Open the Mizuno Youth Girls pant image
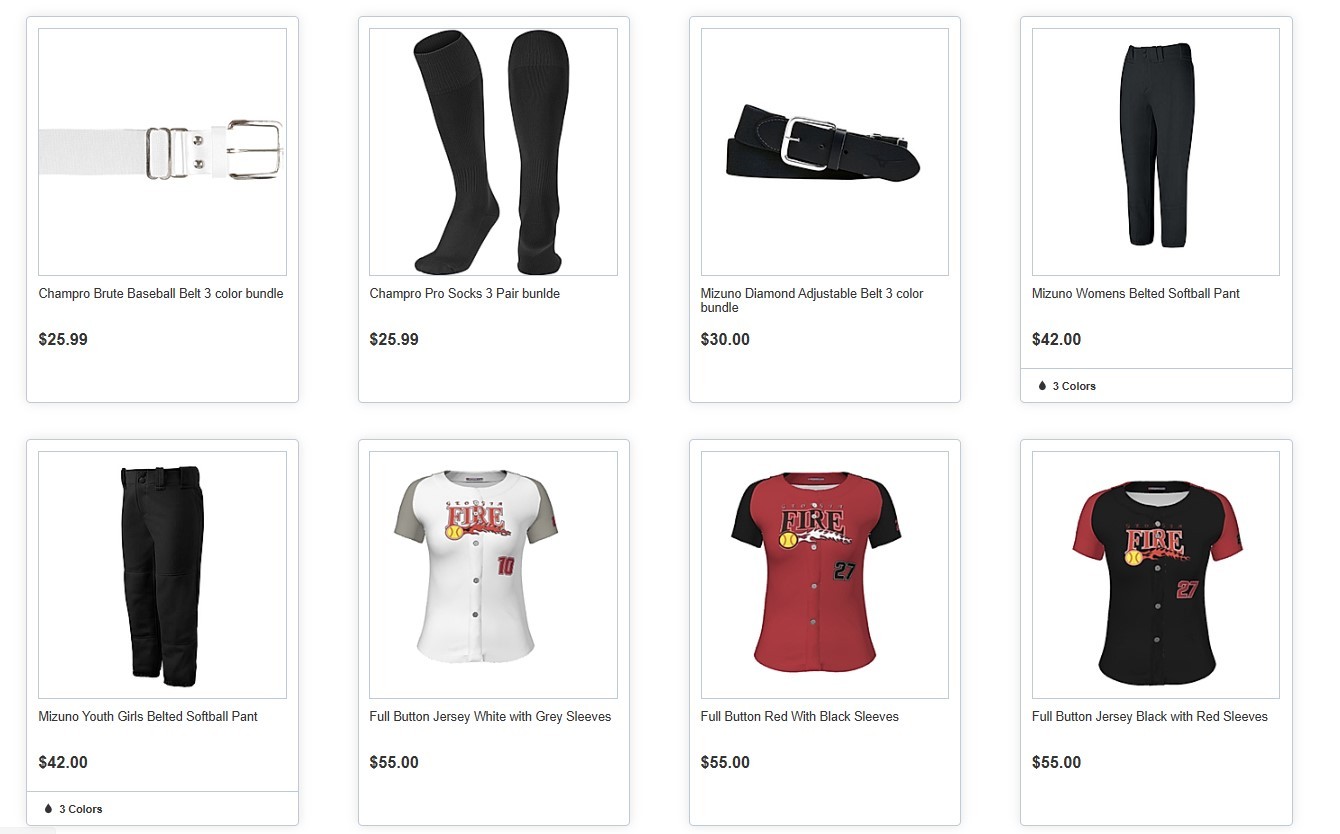The image size is (1340, 834). pos(162,575)
